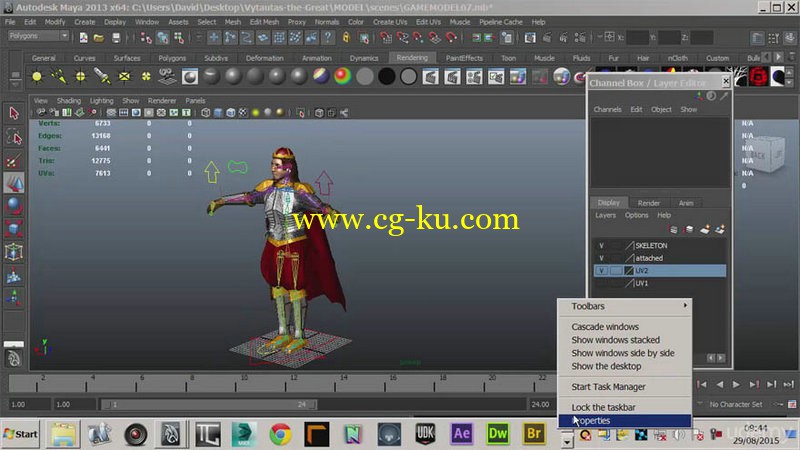Activate the Paint selection tool

(x=14, y=160)
